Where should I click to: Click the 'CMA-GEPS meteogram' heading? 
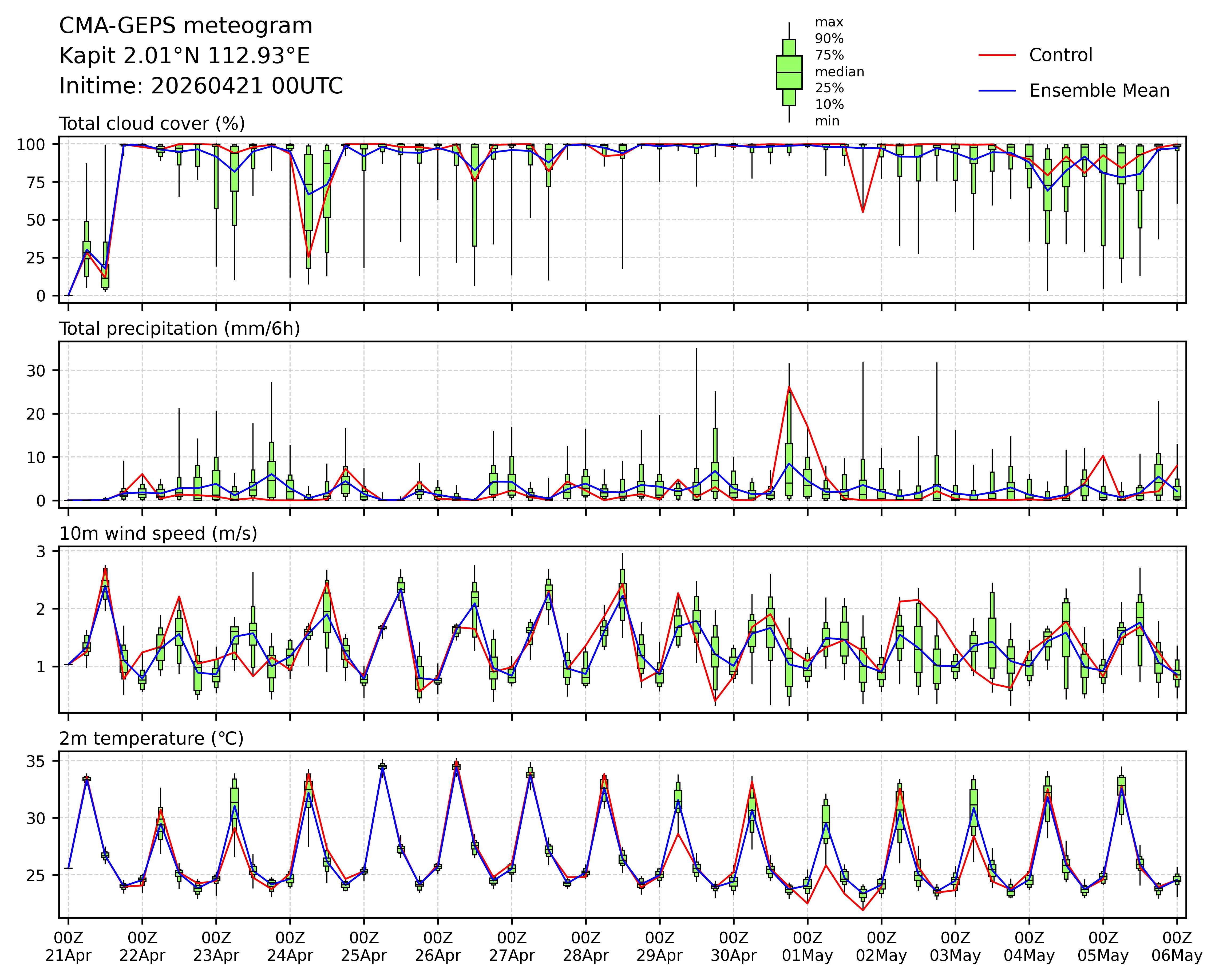pyautogui.click(x=185, y=26)
